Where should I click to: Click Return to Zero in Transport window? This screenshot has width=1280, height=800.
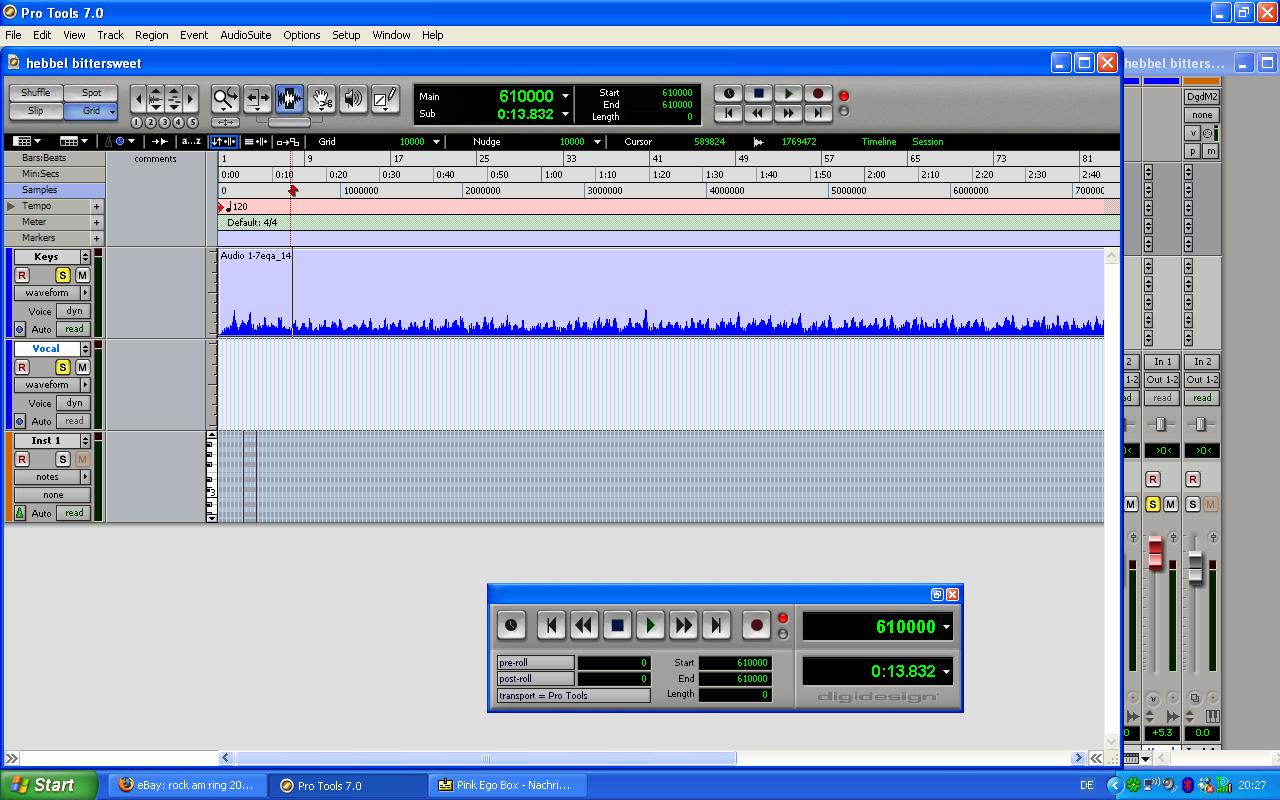pos(551,626)
